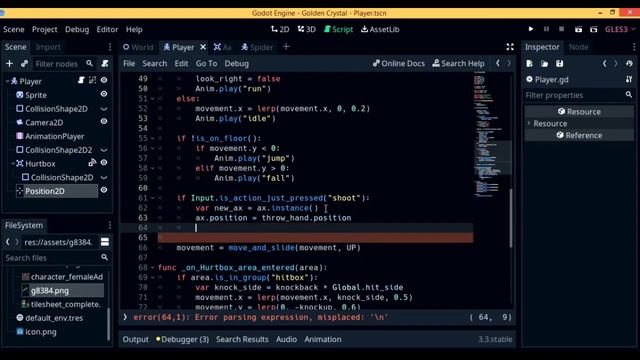Open Scene dock options menu

coord(109,47)
